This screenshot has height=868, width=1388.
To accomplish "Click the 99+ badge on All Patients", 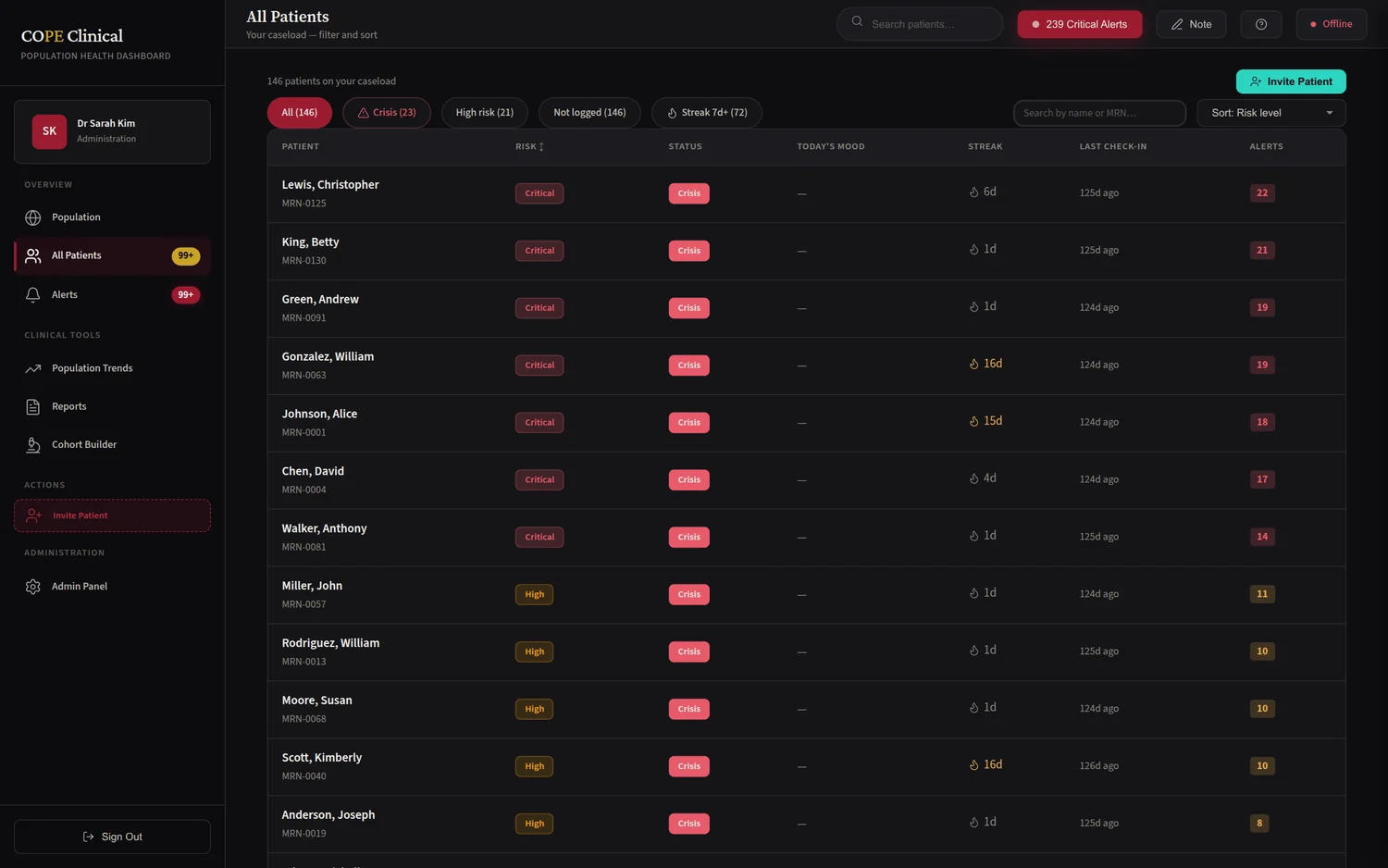I will 186,256.
